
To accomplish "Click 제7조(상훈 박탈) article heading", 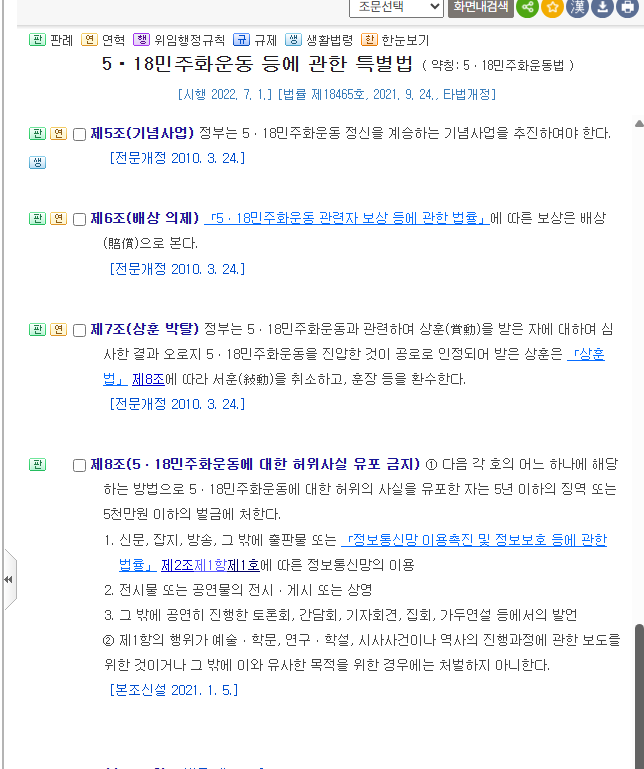I will click(145, 329).
